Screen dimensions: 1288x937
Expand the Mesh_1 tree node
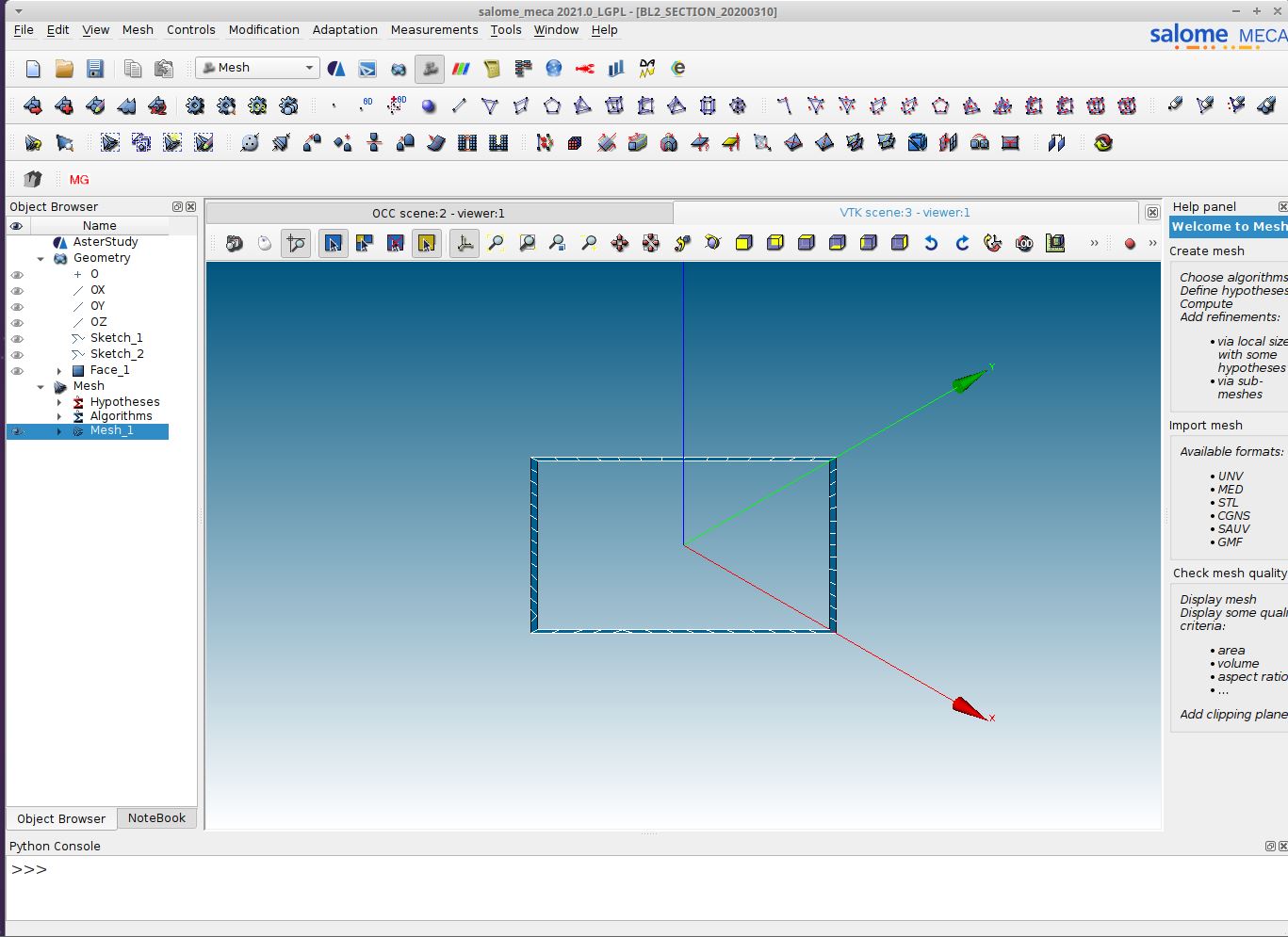point(59,431)
